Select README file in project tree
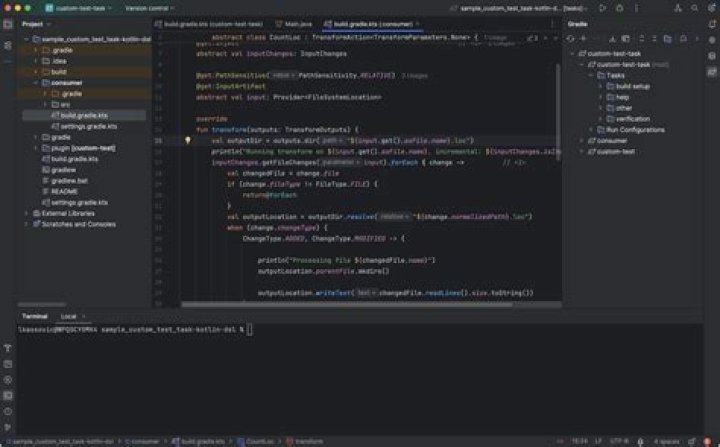This screenshot has width=720, height=447. (64, 192)
